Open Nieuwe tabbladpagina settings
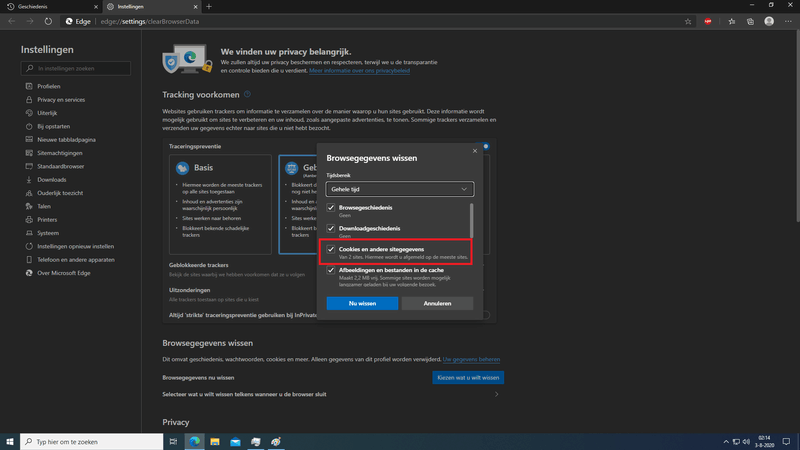800x450 pixels. [66, 139]
